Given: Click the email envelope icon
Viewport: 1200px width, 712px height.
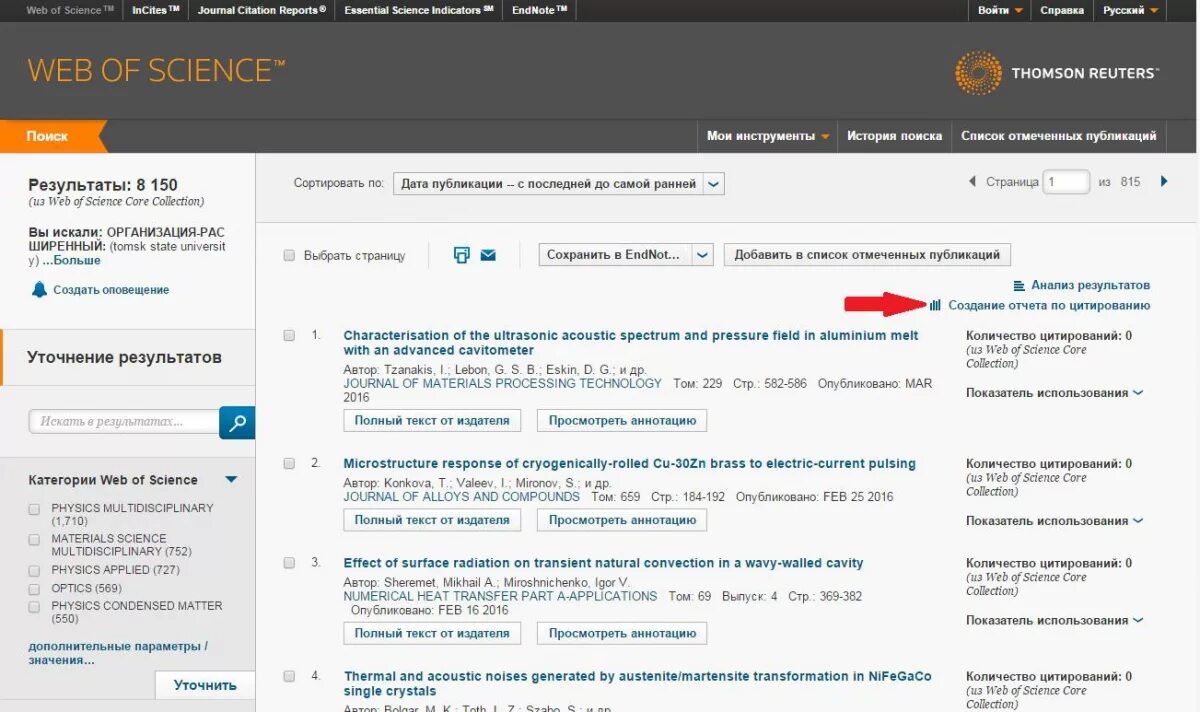Looking at the screenshot, I should pos(488,255).
